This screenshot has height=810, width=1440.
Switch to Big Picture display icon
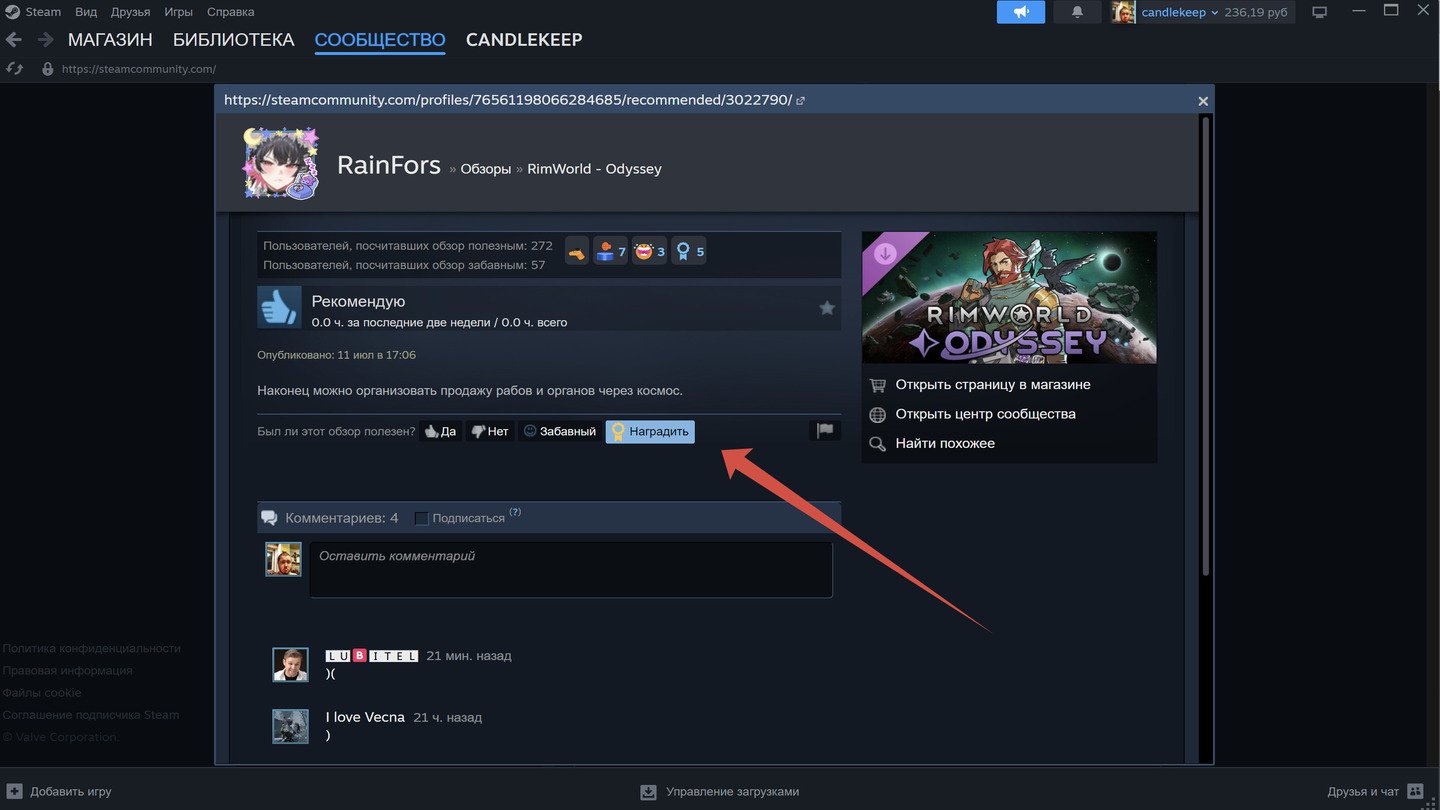1319,12
